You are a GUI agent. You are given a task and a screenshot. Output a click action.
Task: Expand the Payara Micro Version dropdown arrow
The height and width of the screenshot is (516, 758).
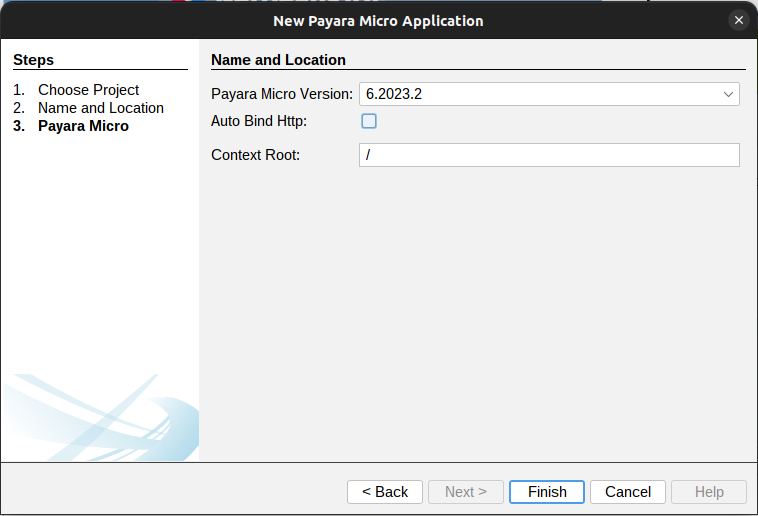point(728,95)
